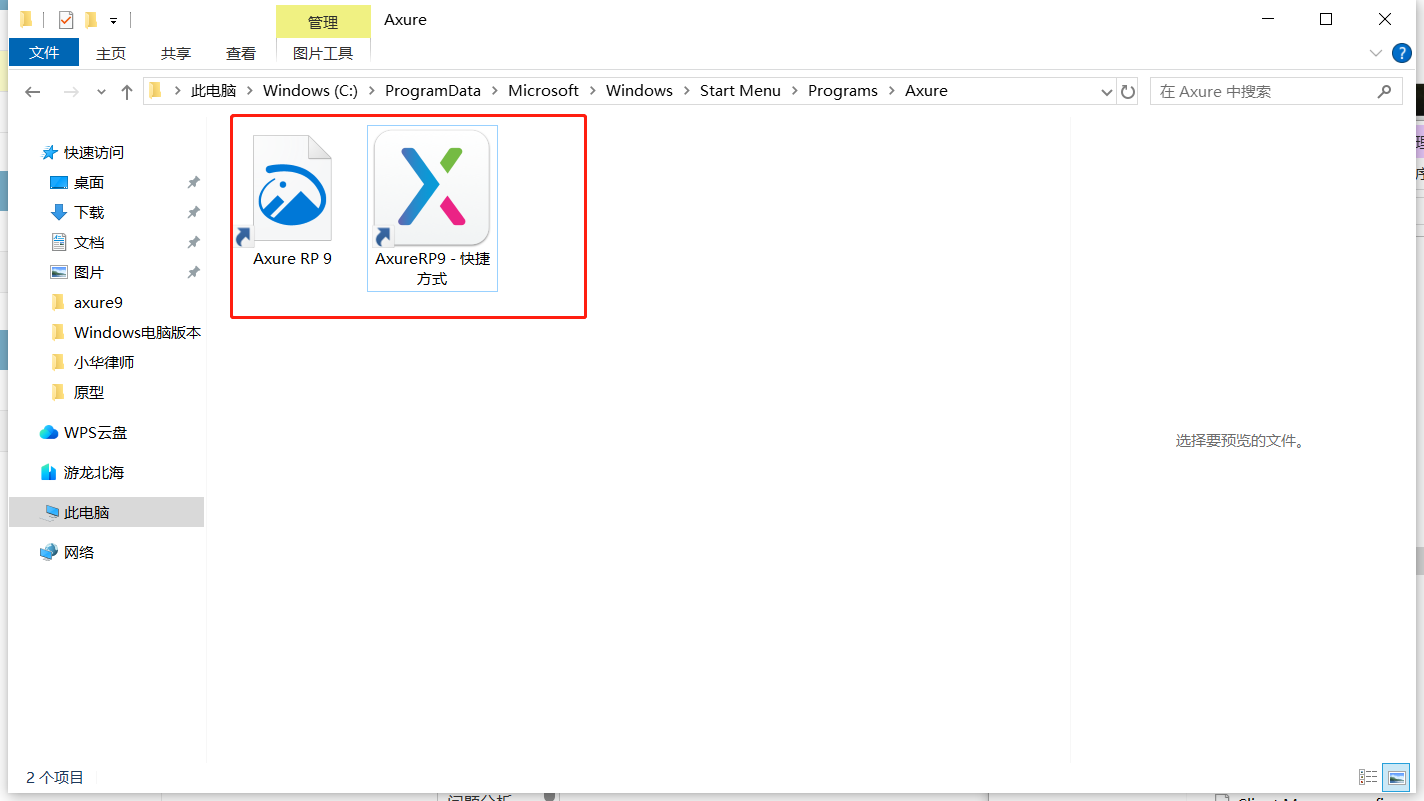
Task: Open the Windows电脑版本 folder in the sidebar
Action: [x=137, y=332]
